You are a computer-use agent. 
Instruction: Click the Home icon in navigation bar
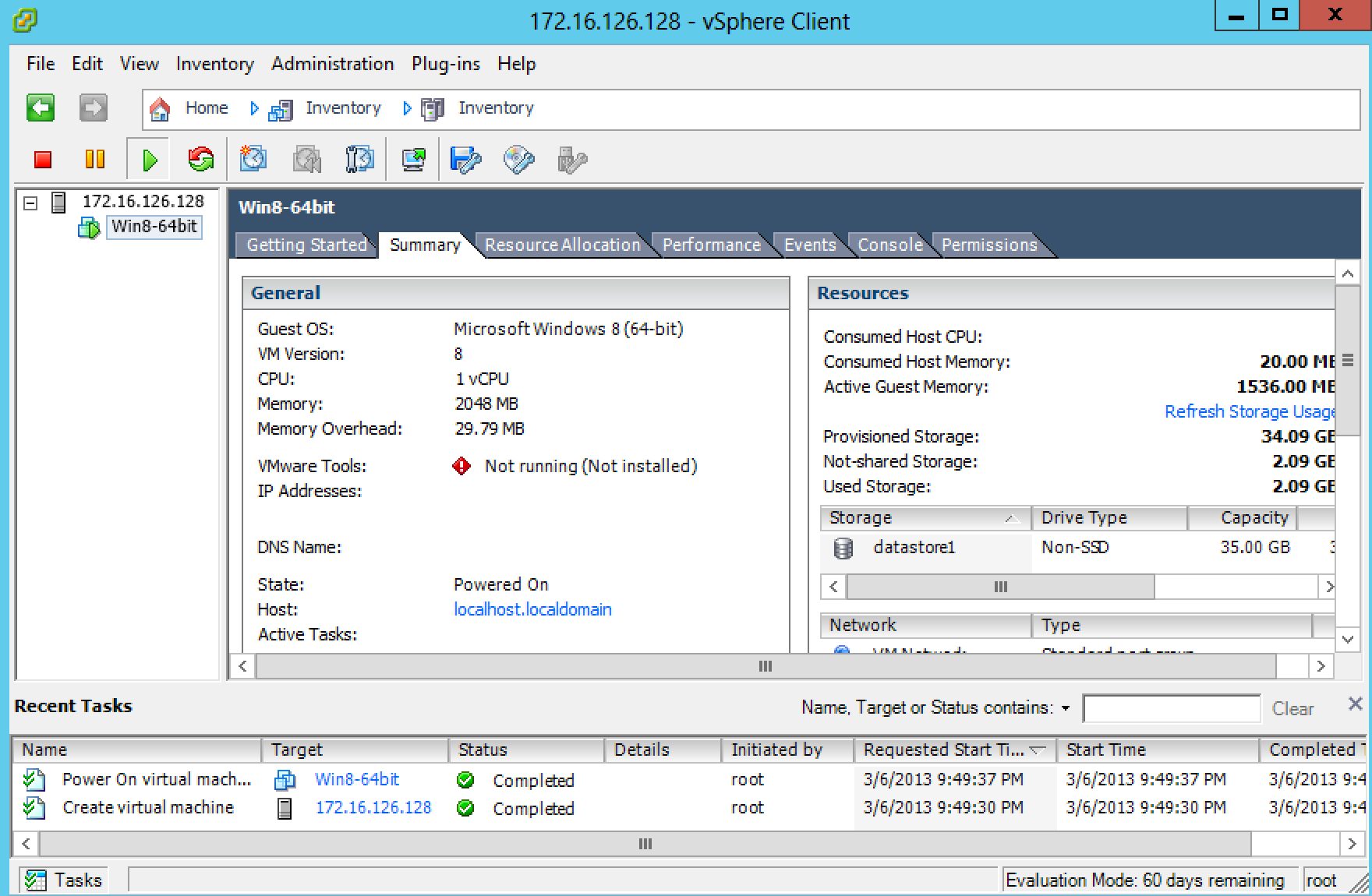coord(161,109)
